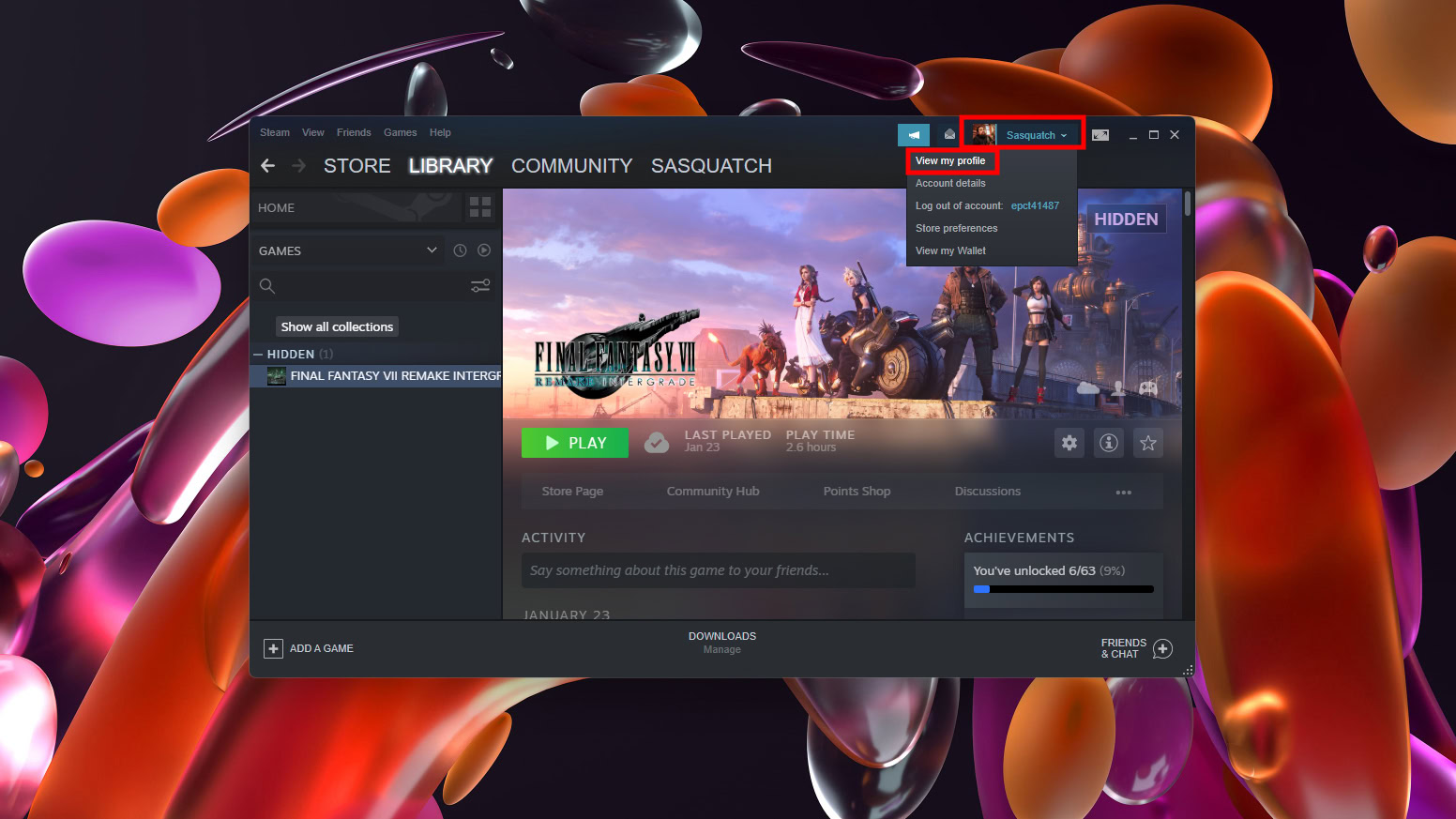Open Friends & Chat plus icon

pos(1162,648)
